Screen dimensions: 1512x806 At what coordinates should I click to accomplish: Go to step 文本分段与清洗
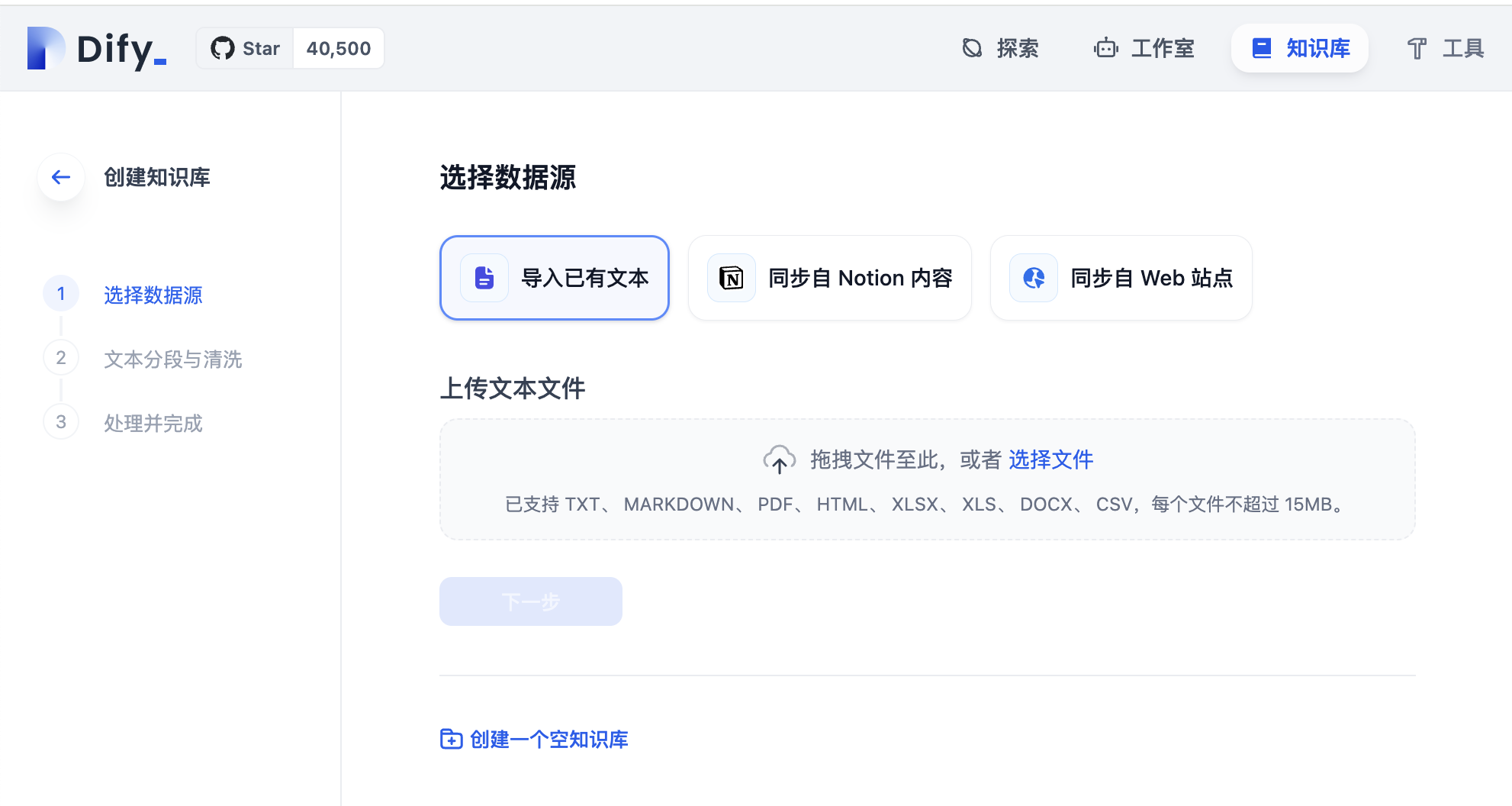[173, 359]
